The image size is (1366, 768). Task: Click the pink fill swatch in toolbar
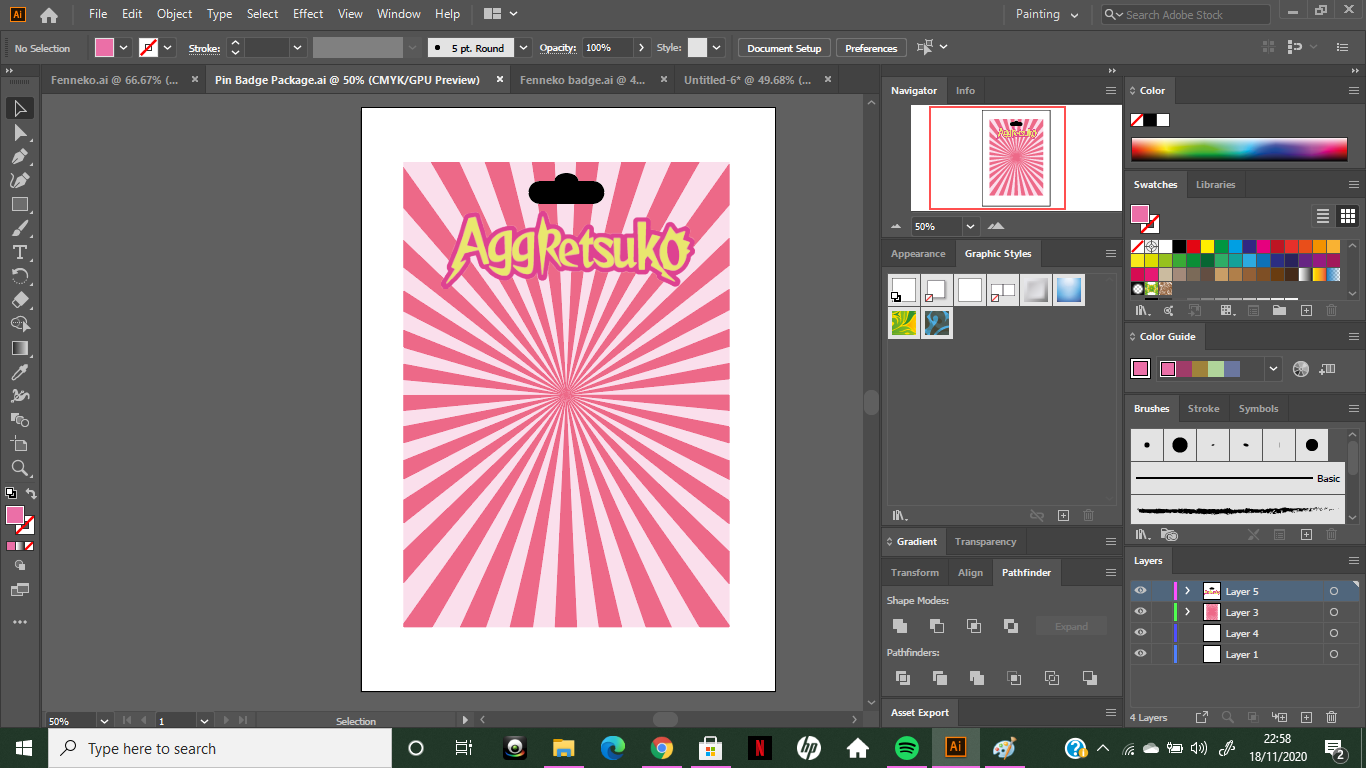[15, 516]
